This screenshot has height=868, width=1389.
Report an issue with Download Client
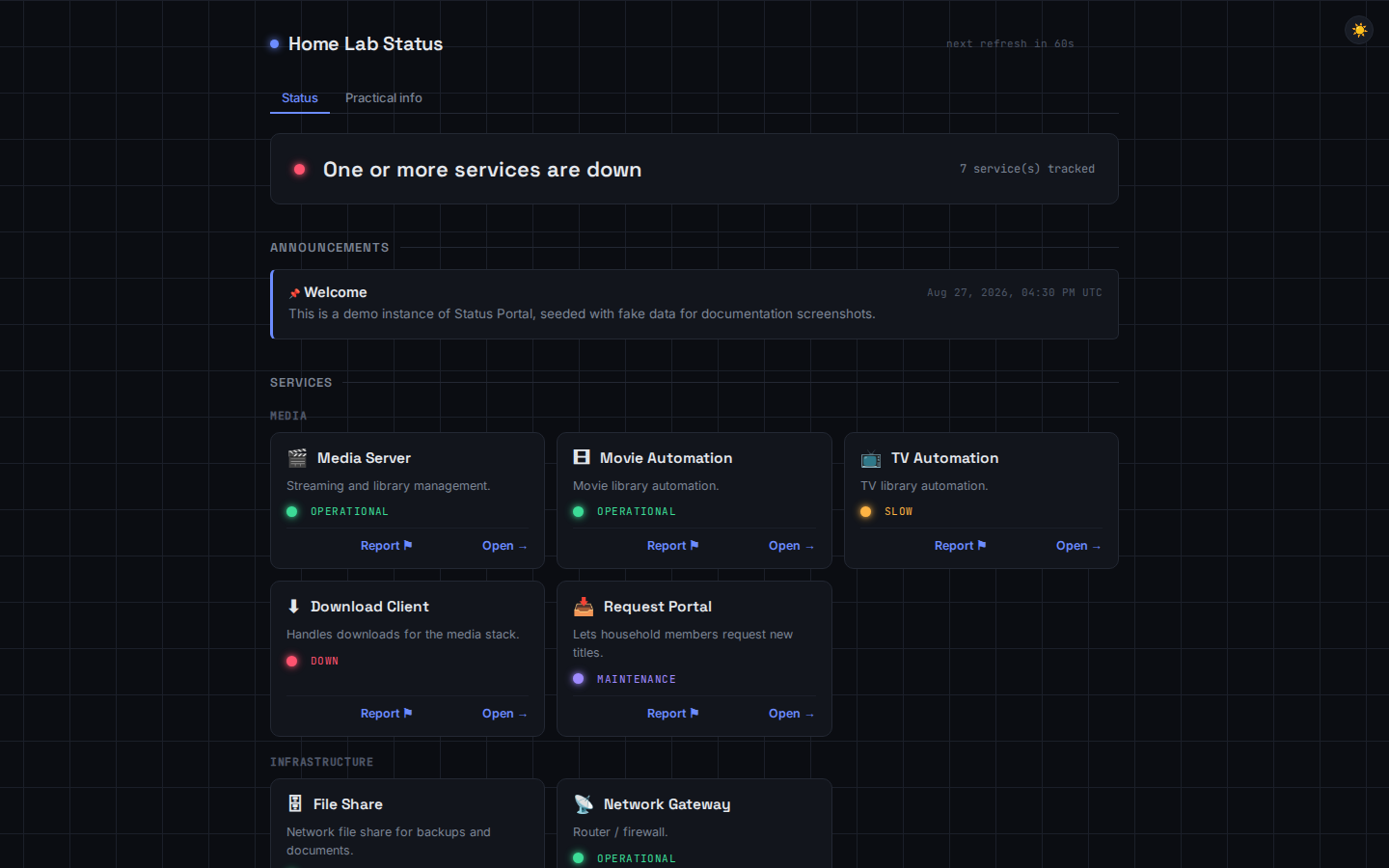(386, 714)
